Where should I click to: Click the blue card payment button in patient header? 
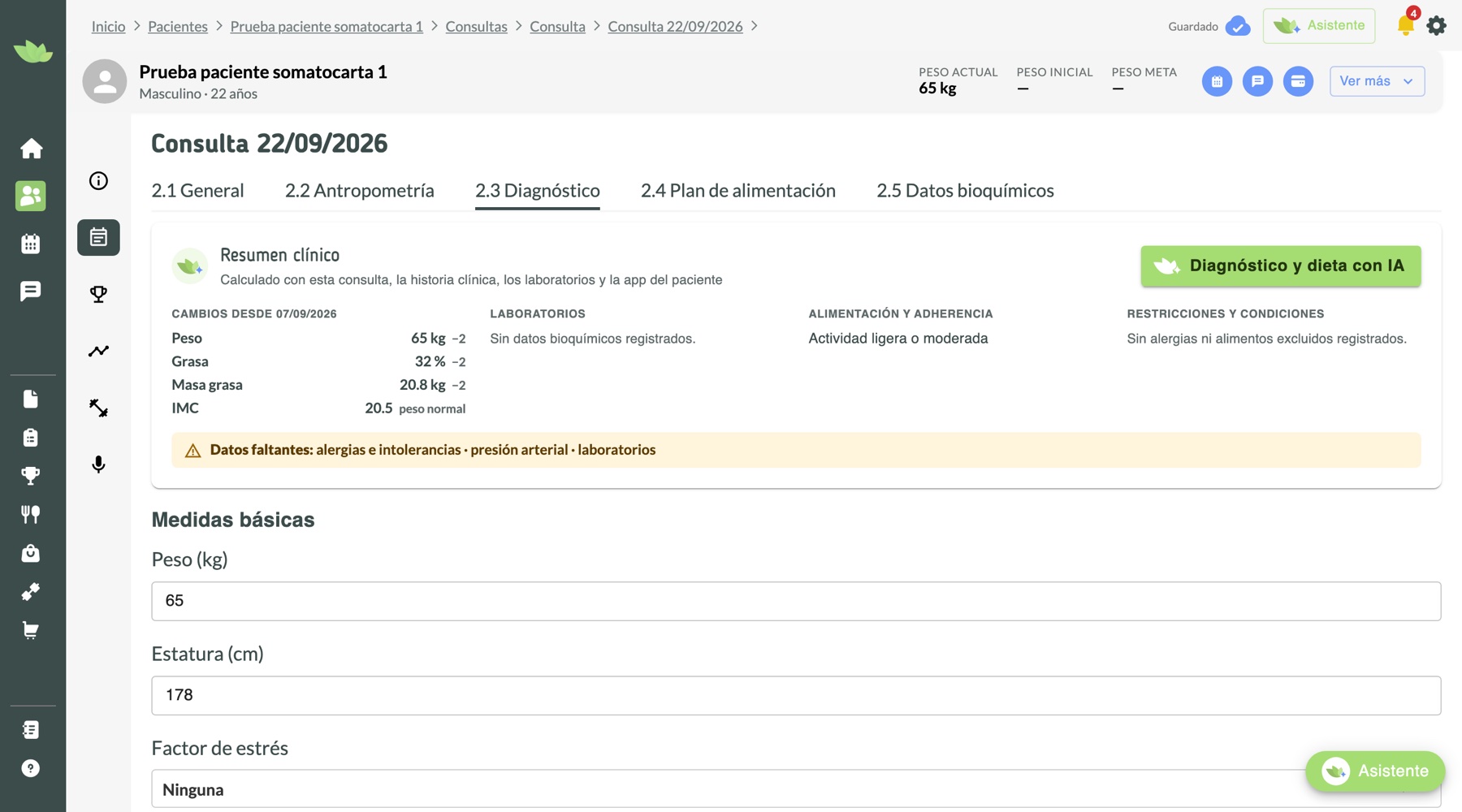pyautogui.click(x=1298, y=81)
